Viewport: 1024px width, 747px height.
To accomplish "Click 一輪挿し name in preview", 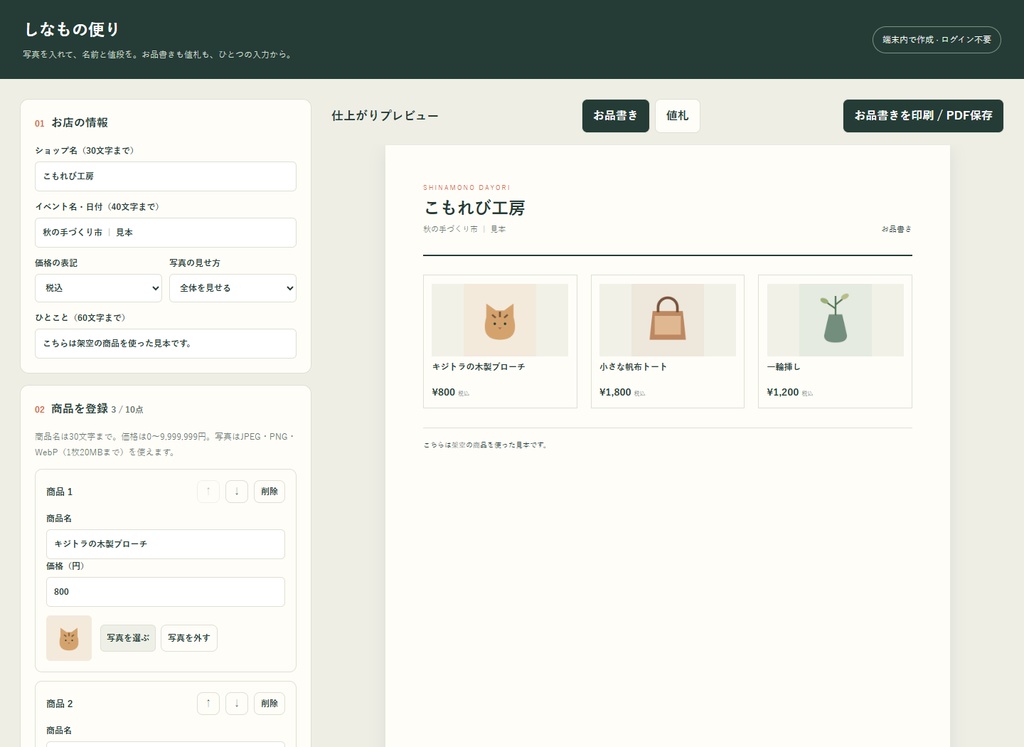I will 784,367.
